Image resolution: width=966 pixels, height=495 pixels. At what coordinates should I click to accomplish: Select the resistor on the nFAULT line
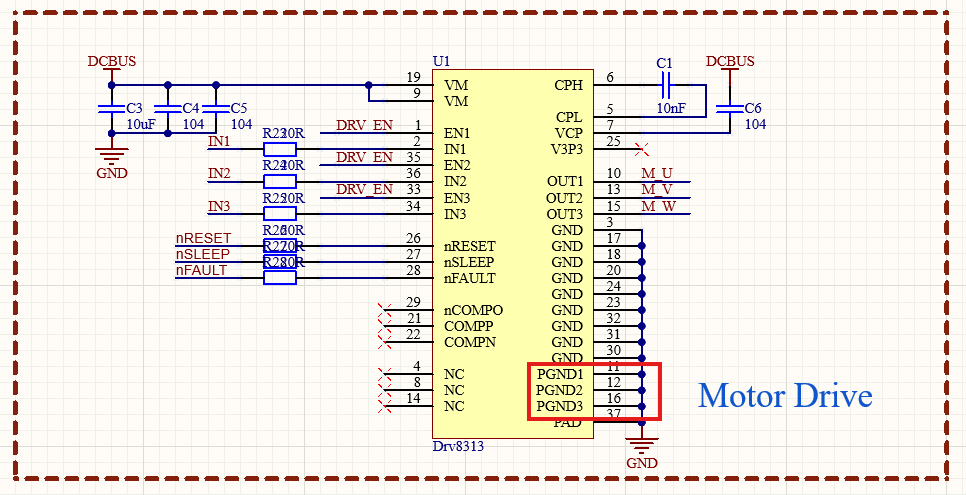coord(280,278)
